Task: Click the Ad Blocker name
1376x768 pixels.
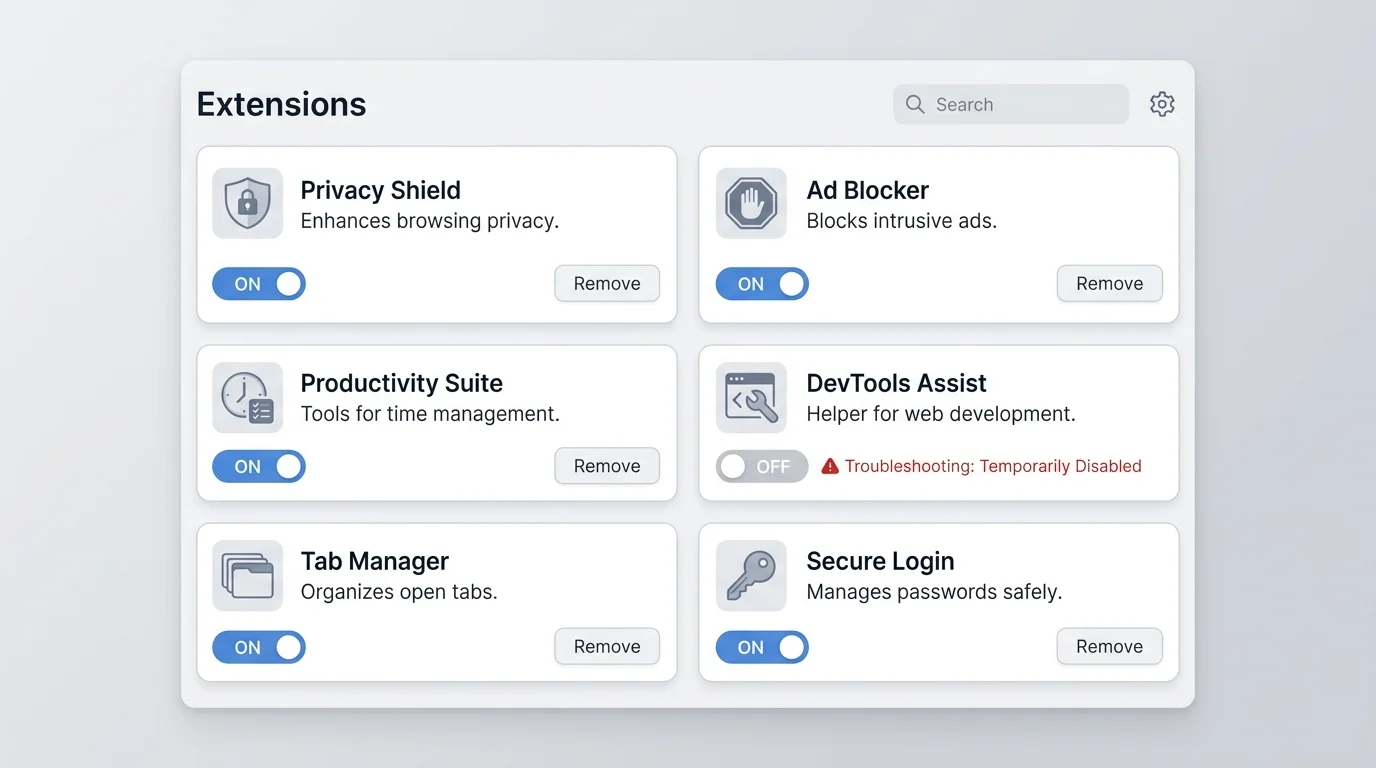Action: 868,190
